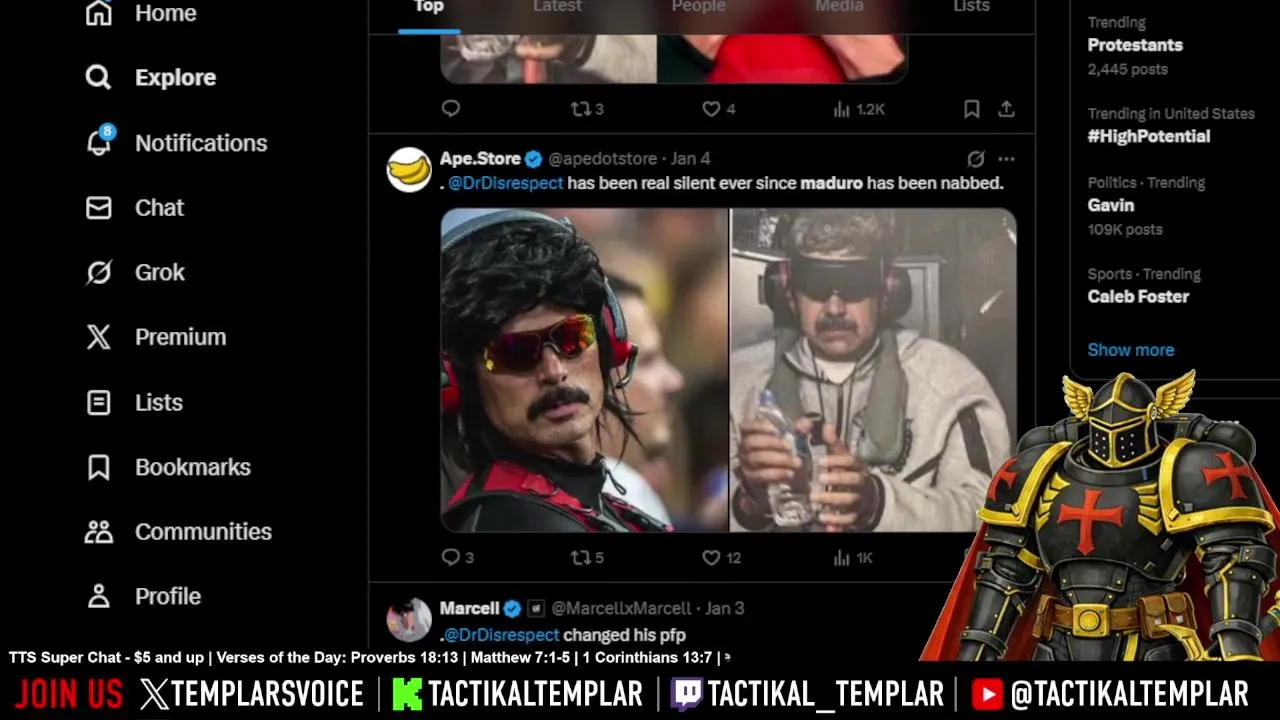View Ape.Store post analytics 1K
This screenshot has width=1280, height=720.
(853, 558)
